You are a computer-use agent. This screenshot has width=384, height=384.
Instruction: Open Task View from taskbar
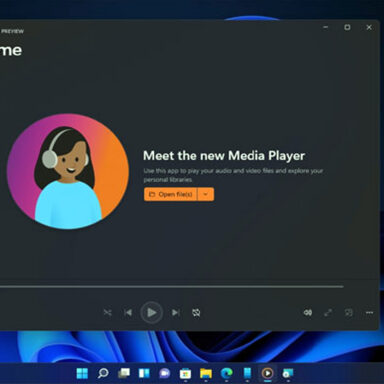click(124, 373)
